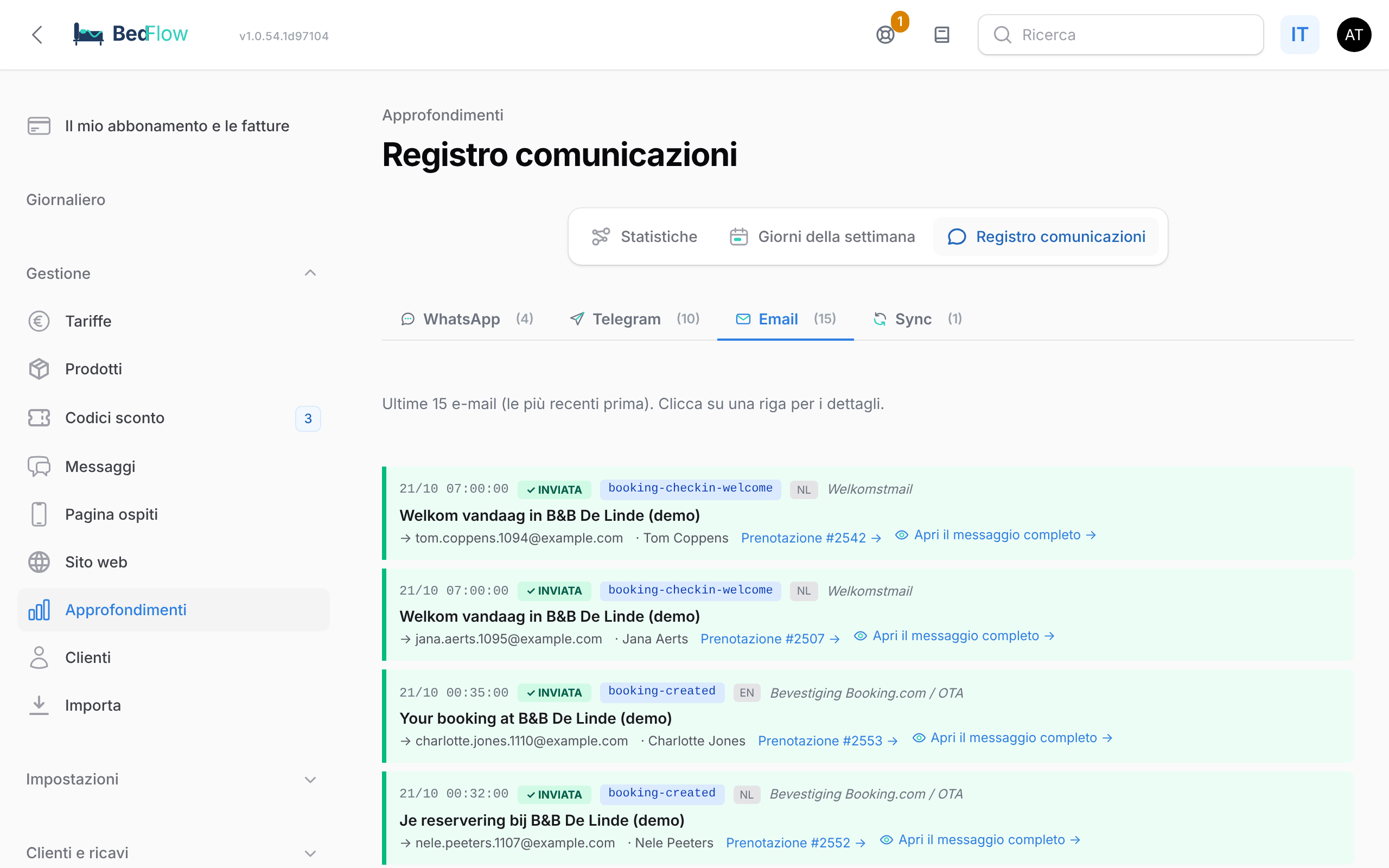Open full message for Tom Coppens
1389x868 pixels.
pyautogui.click(x=996, y=535)
